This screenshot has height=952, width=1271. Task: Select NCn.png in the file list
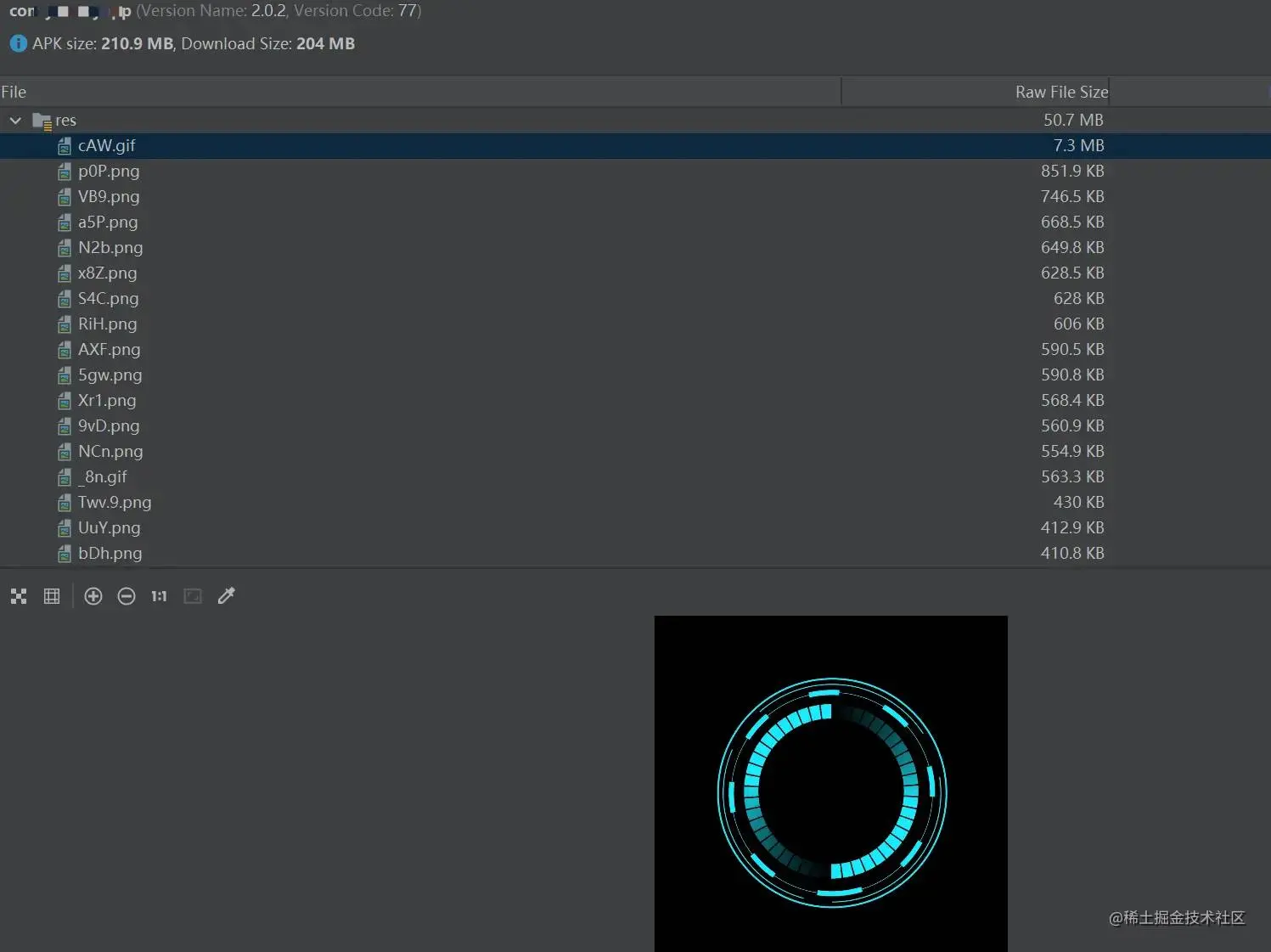[x=110, y=451]
